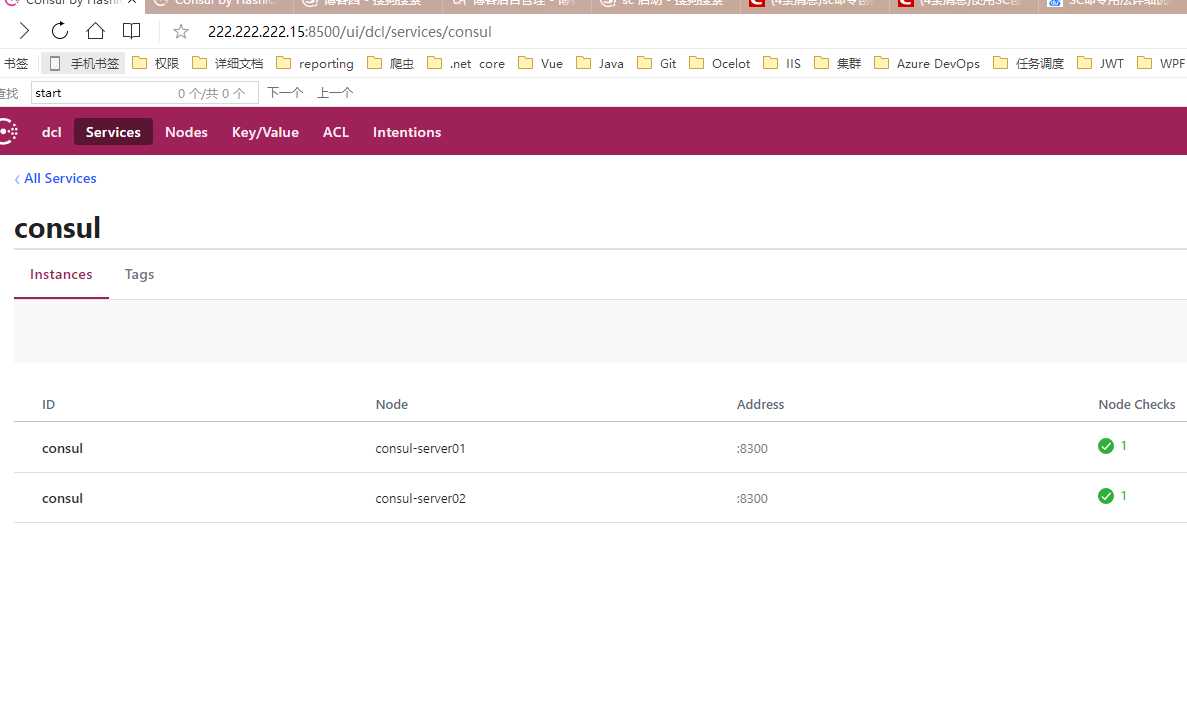The image size is (1187, 728).
Task: Switch to the Instances tab
Action: point(61,275)
